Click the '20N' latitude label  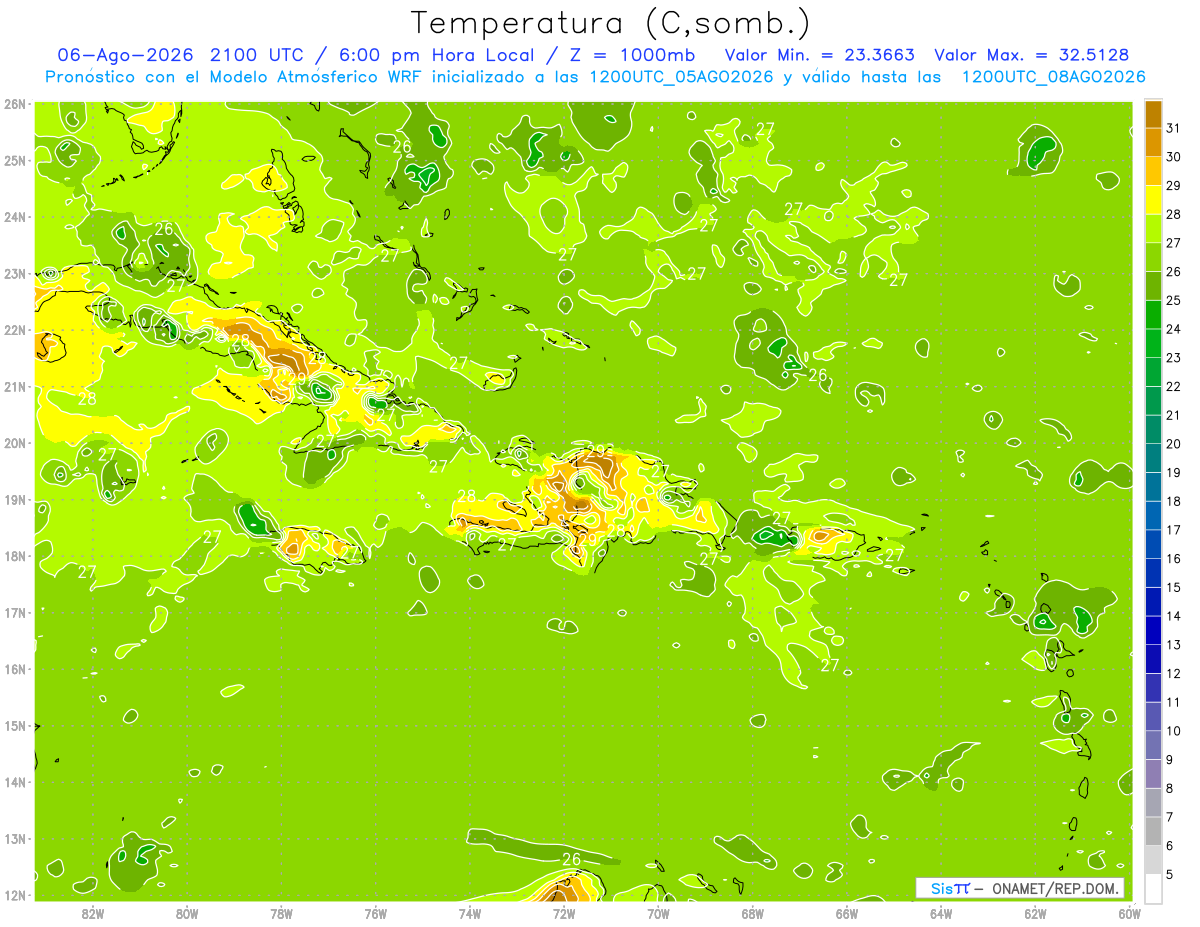point(15,443)
